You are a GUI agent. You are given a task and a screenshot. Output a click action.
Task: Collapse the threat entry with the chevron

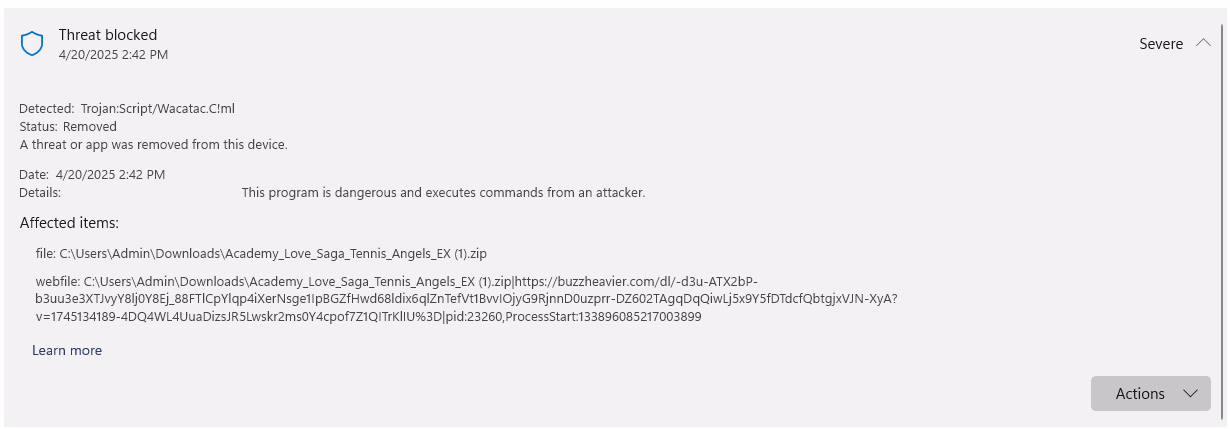tap(1203, 43)
